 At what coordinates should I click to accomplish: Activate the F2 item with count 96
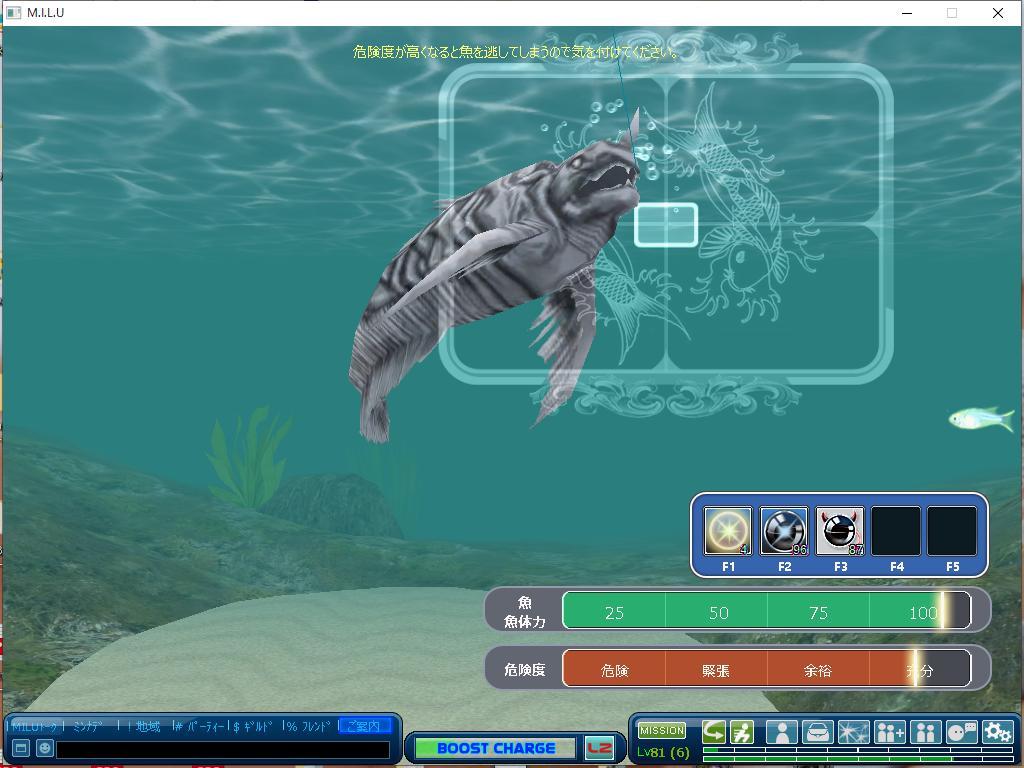click(x=783, y=531)
